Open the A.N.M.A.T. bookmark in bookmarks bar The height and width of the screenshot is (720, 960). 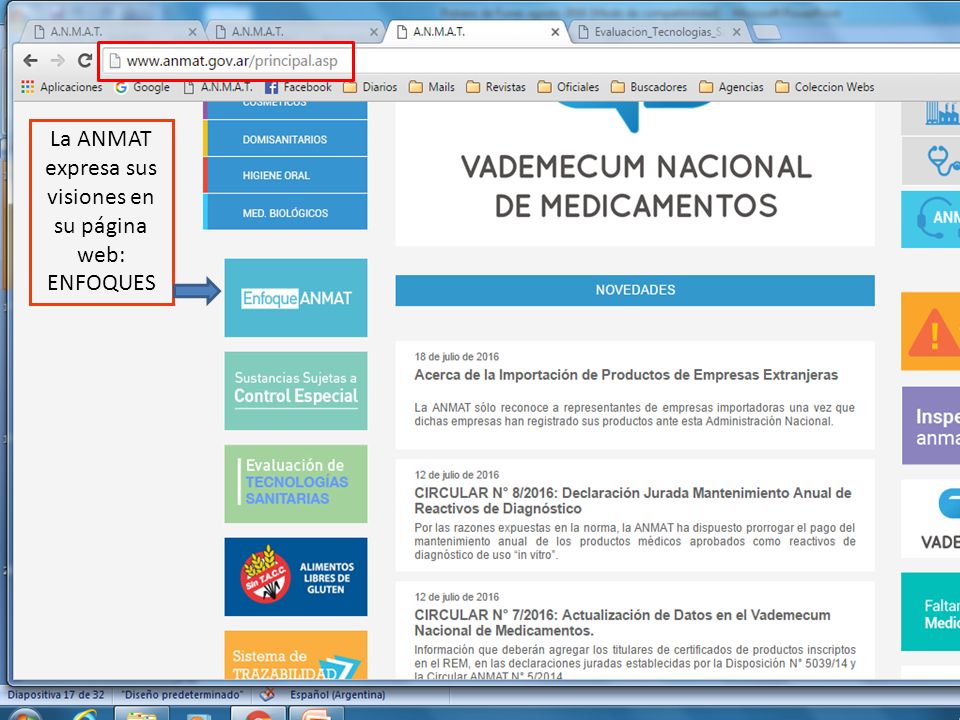tap(218, 87)
